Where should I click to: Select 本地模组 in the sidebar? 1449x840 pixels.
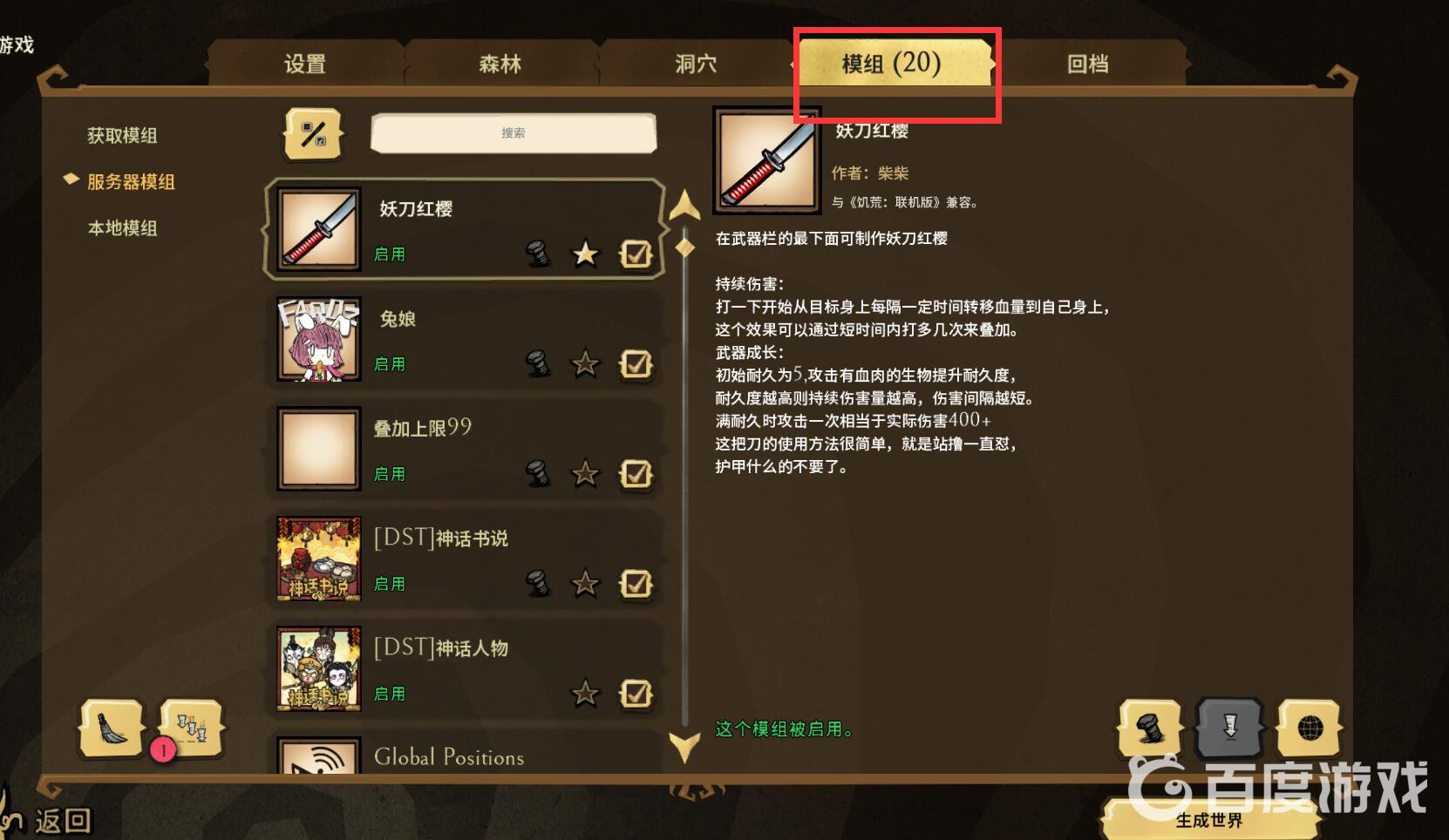123,228
